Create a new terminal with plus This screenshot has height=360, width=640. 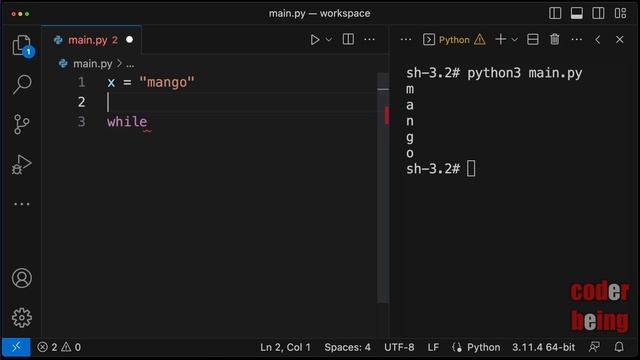click(500, 40)
